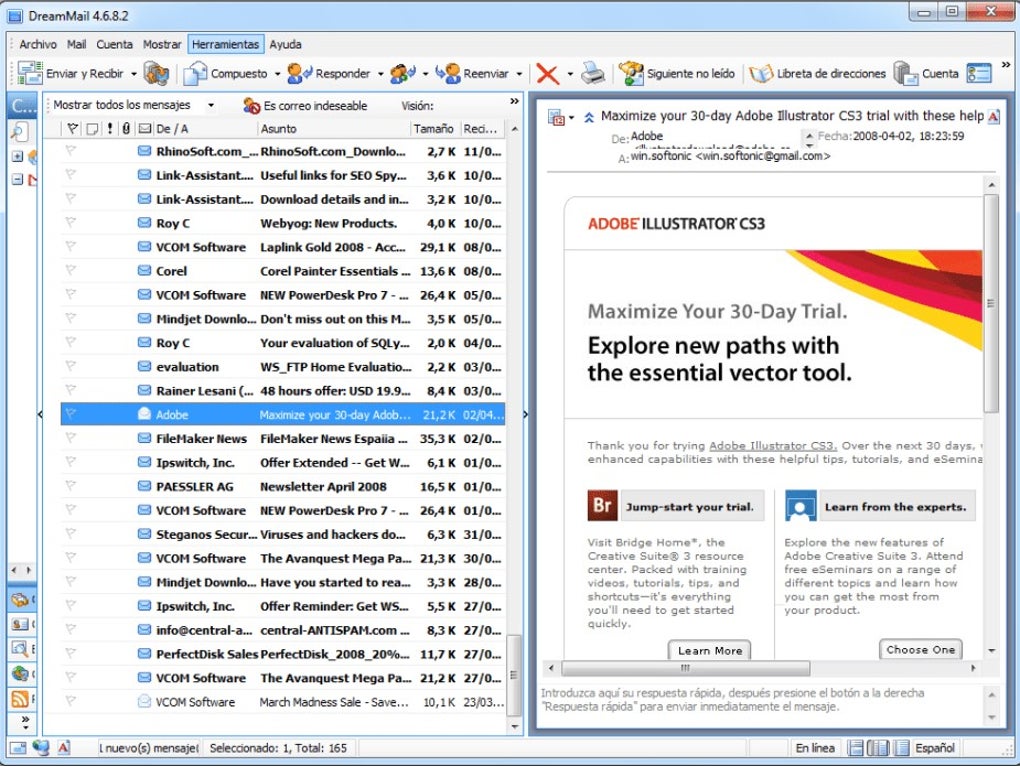Toggle flag on PAESSLER AG message
Viewport: 1020px width, 766px height.
pyautogui.click(x=71, y=486)
